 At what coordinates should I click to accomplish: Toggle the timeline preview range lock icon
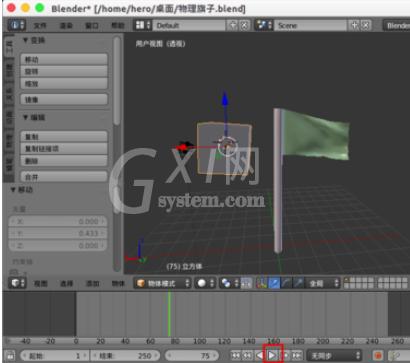pos(10,355)
